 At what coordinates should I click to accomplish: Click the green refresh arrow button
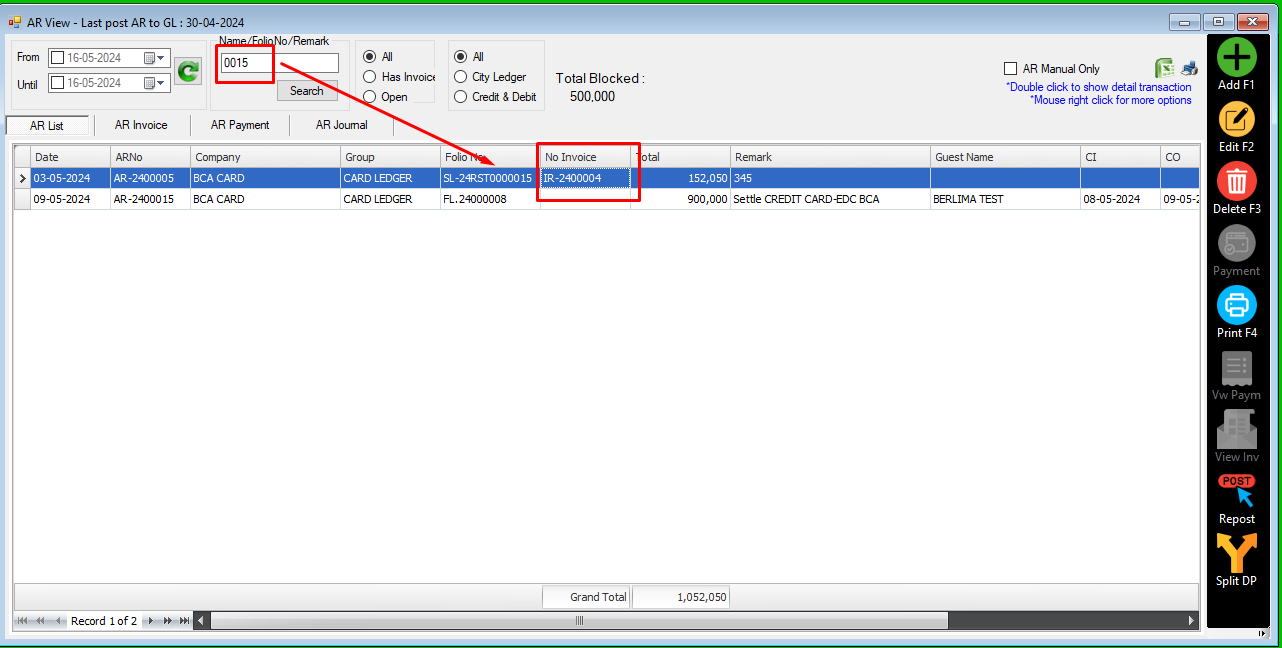tap(188, 71)
